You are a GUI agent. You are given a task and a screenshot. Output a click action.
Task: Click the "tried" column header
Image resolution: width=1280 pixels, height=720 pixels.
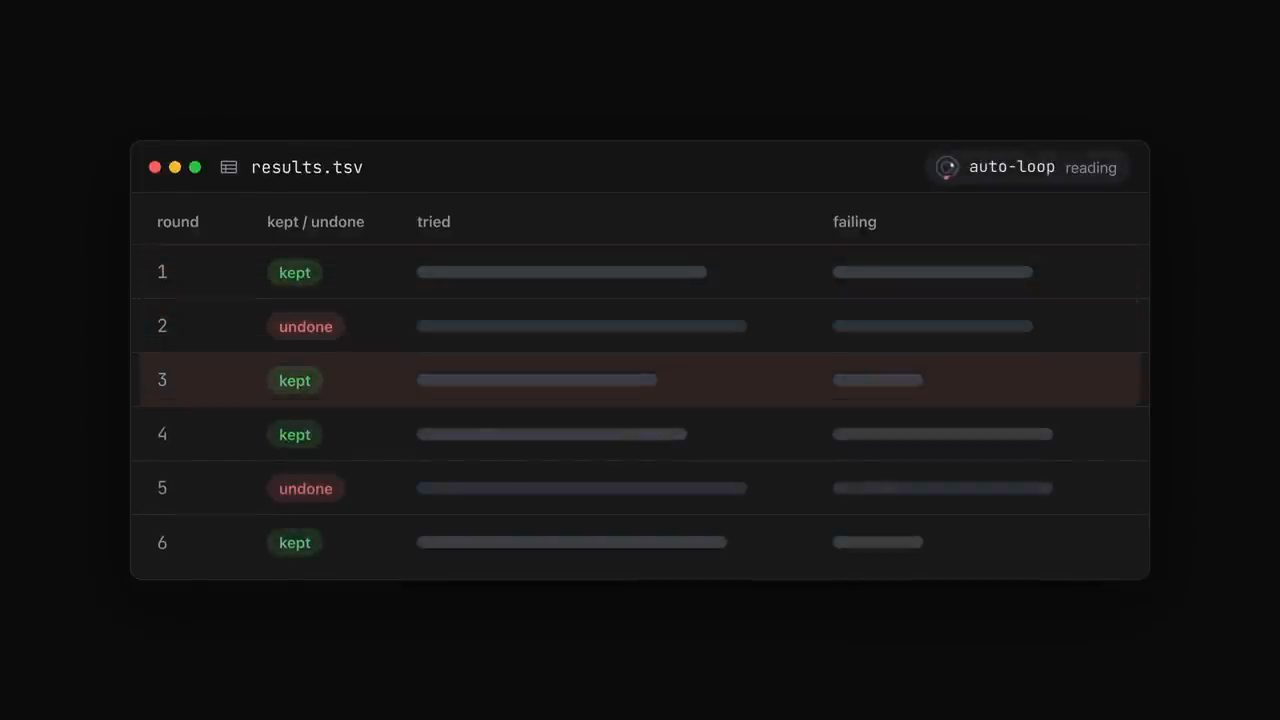[x=434, y=222]
